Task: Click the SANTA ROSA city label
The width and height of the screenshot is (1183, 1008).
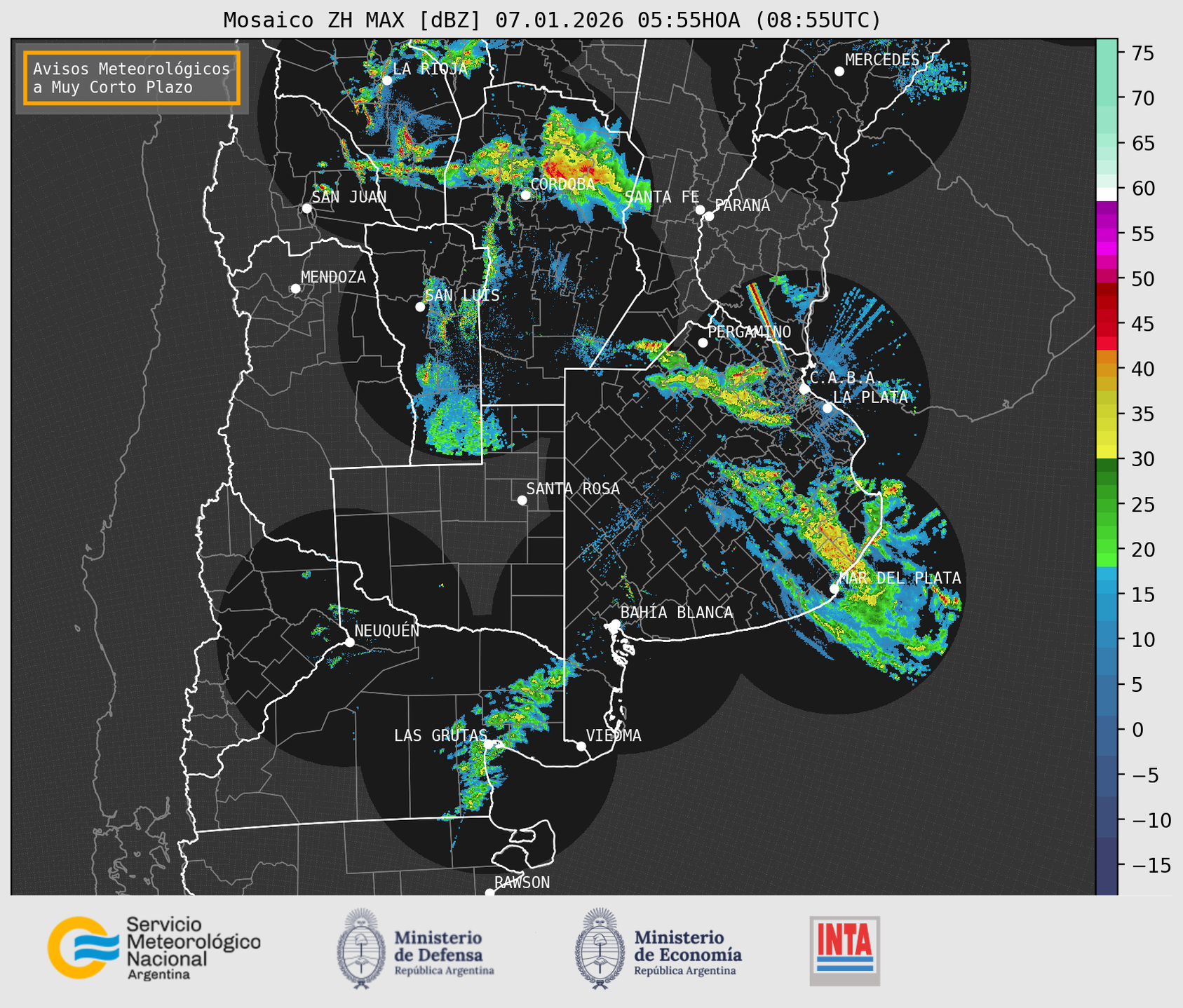Action: [573, 489]
